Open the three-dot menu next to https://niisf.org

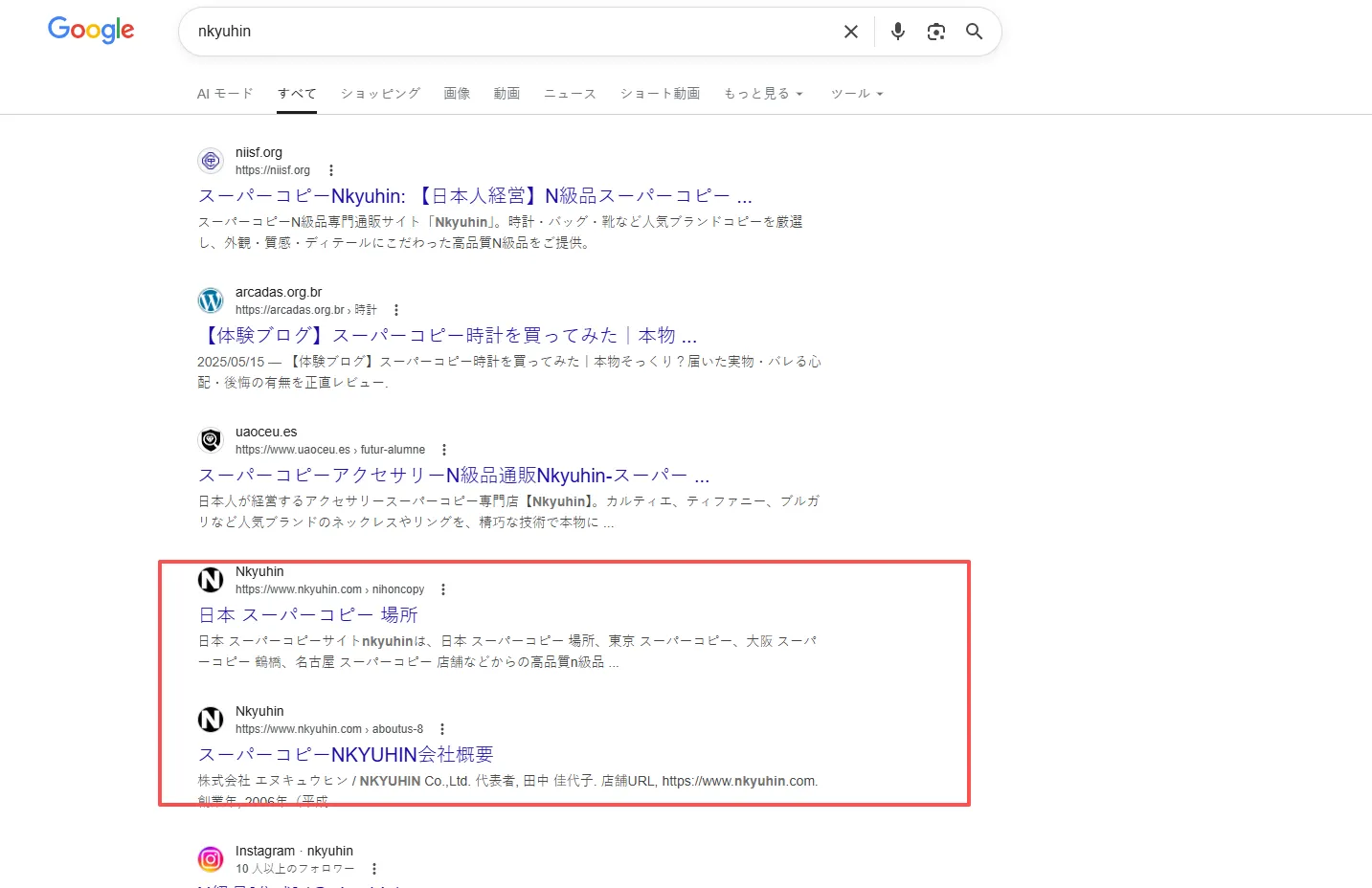(x=331, y=170)
